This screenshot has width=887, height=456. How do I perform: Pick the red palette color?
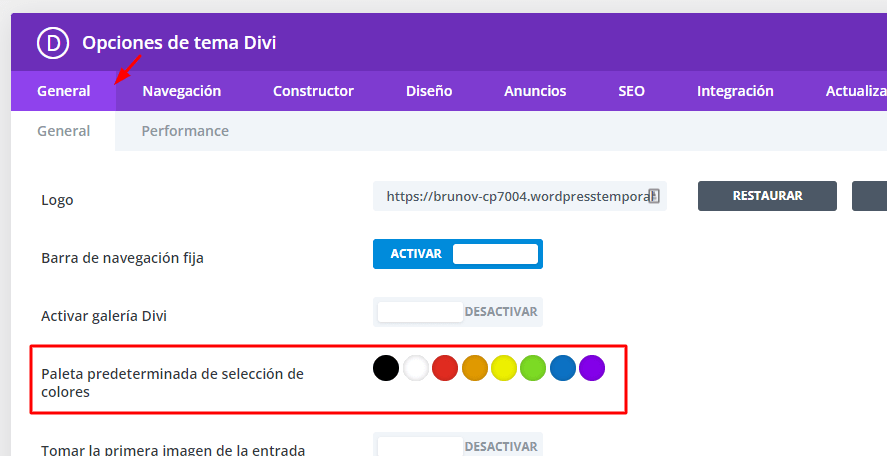point(445,368)
